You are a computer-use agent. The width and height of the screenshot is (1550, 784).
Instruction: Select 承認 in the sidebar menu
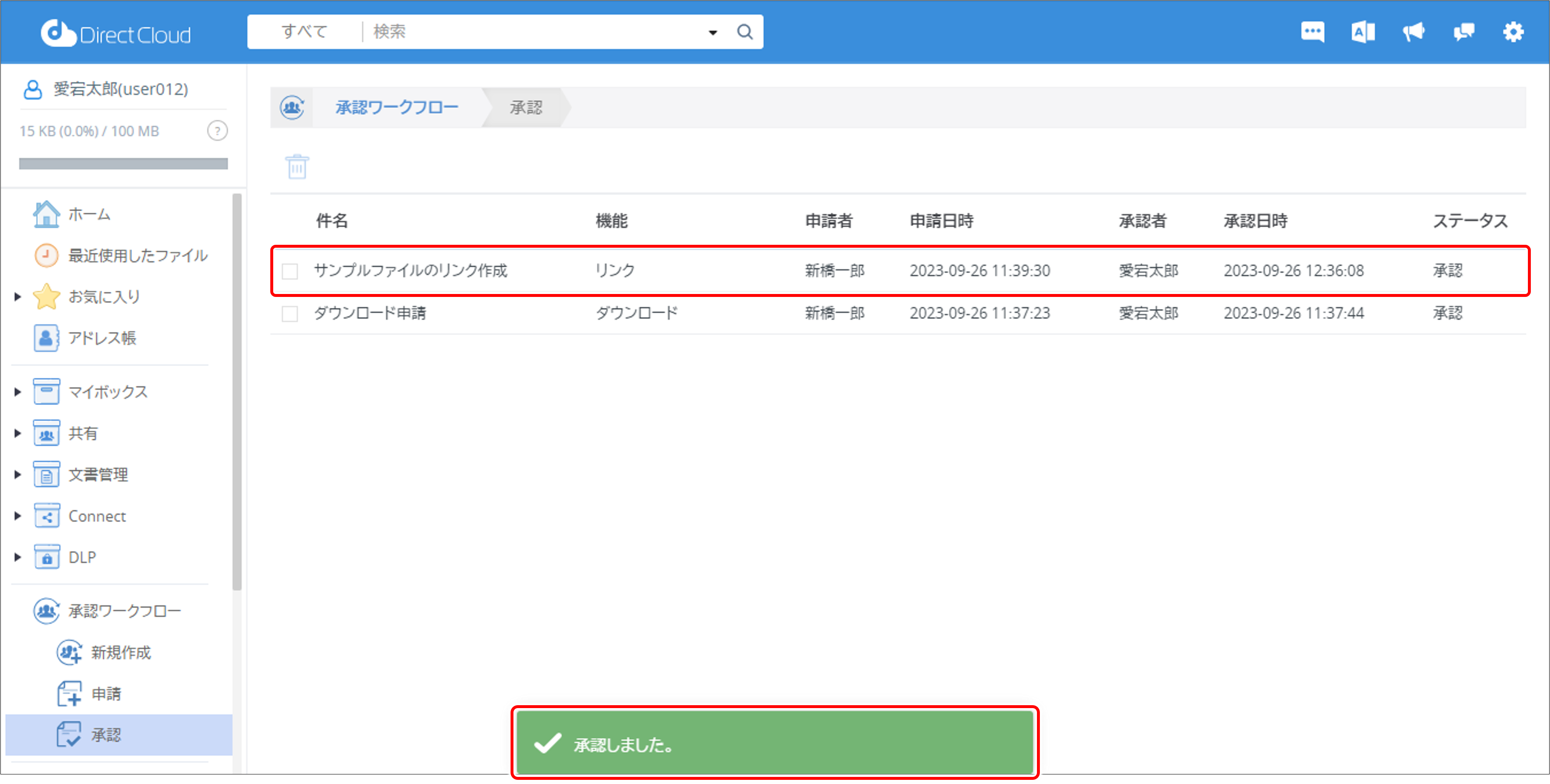(118, 735)
